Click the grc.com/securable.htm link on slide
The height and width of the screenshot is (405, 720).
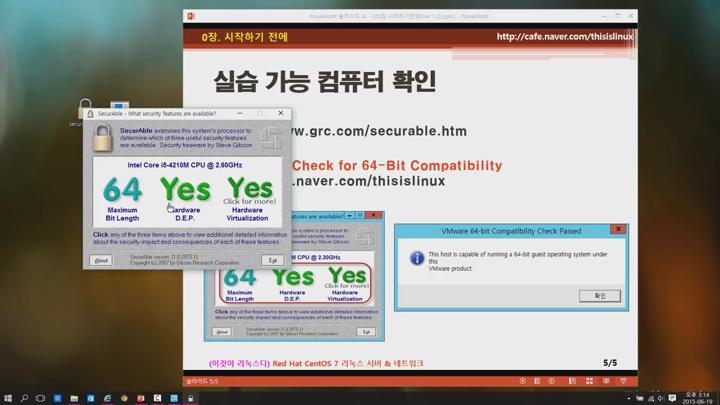[x=378, y=131]
